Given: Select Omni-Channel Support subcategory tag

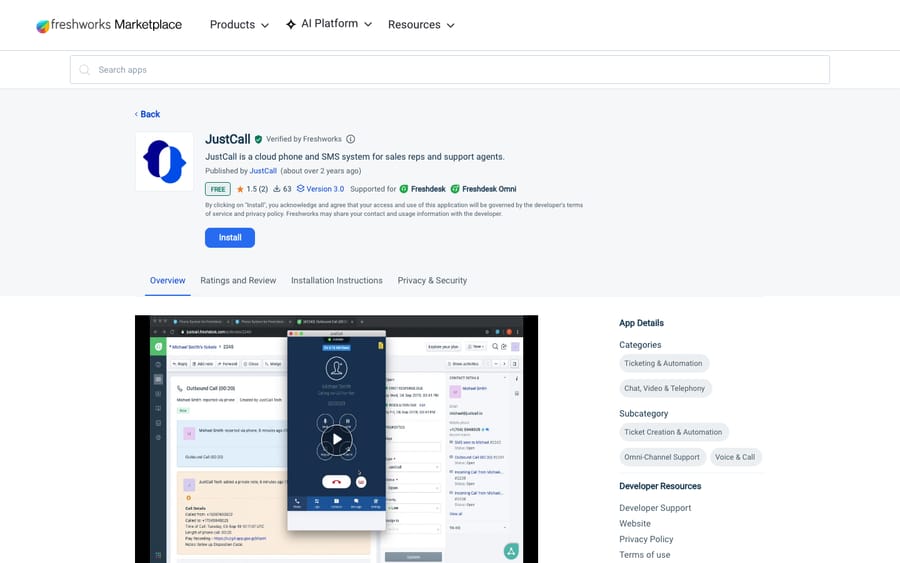Looking at the screenshot, I should (x=662, y=457).
